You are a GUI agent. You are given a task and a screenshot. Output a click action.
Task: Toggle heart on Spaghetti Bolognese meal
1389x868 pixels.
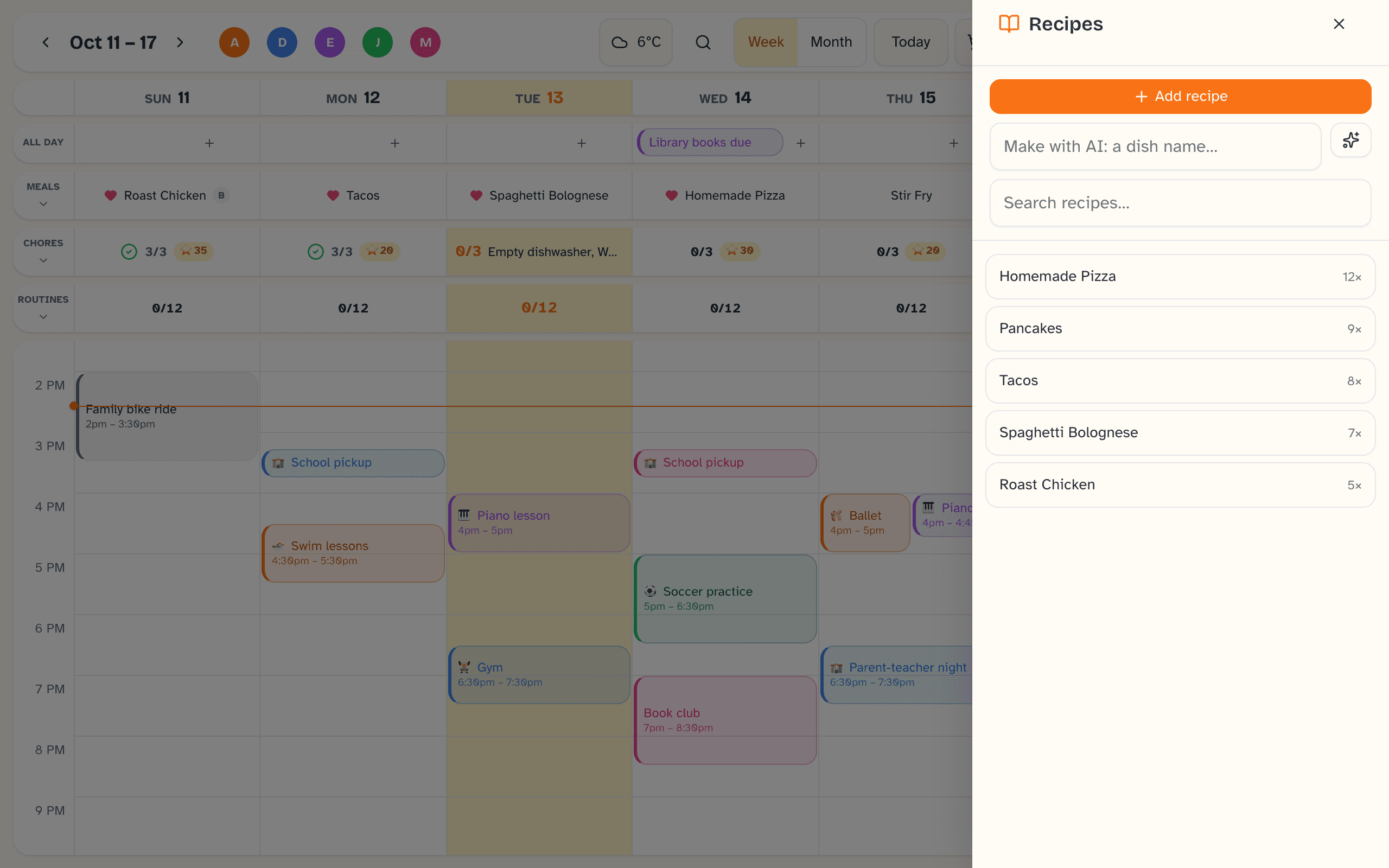coord(476,196)
